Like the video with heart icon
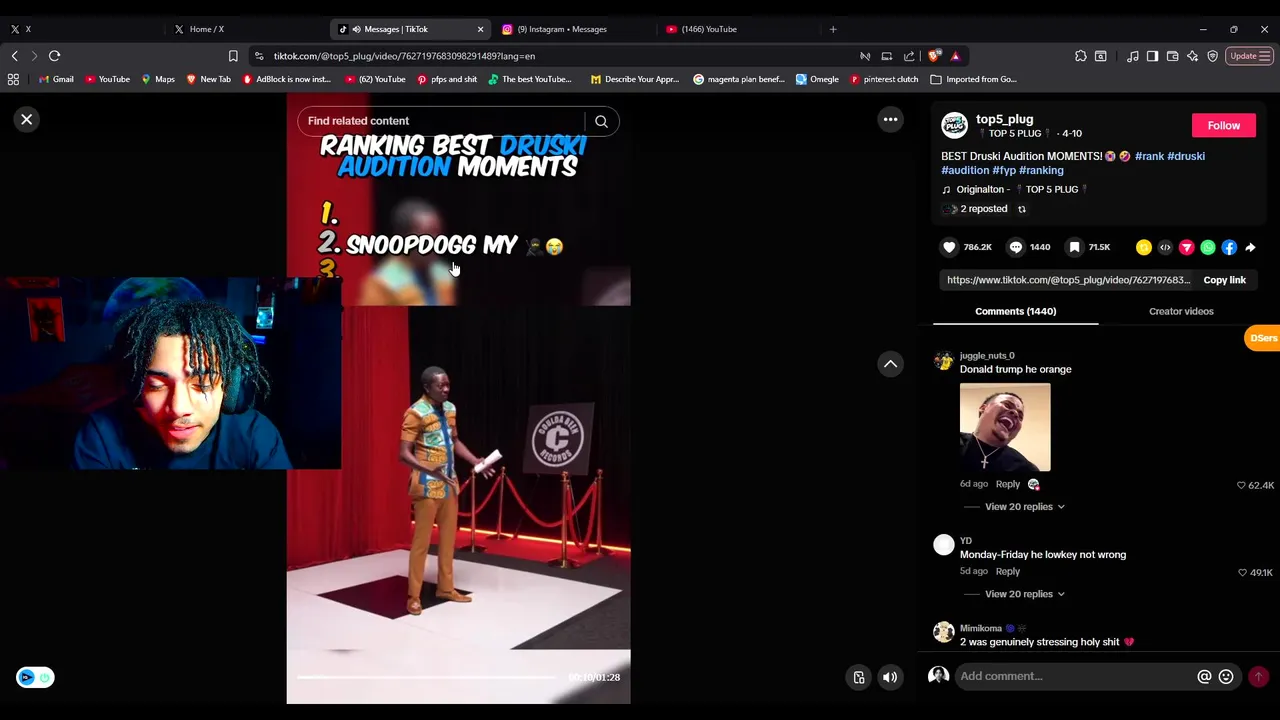Viewport: 1280px width, 720px height. pyautogui.click(x=949, y=247)
